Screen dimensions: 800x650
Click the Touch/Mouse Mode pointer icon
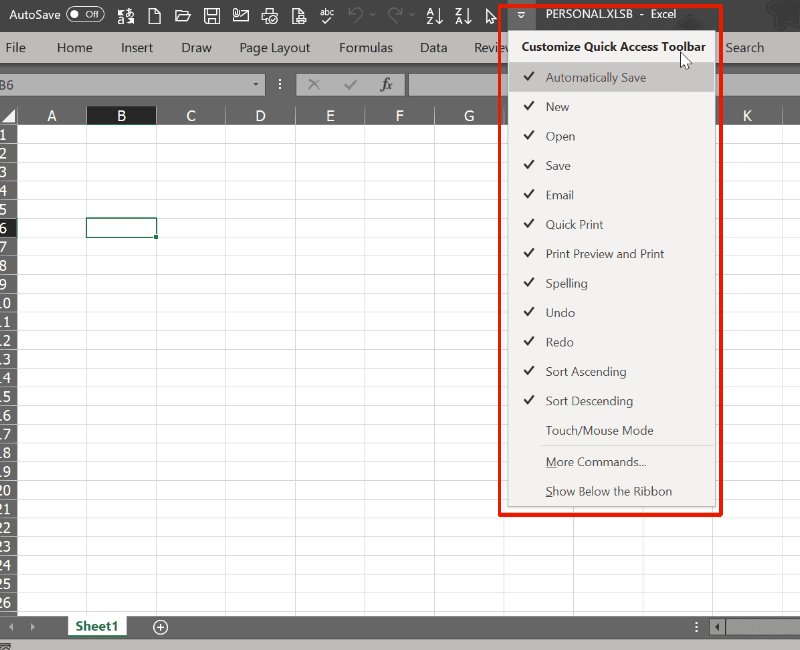pyautogui.click(x=491, y=16)
